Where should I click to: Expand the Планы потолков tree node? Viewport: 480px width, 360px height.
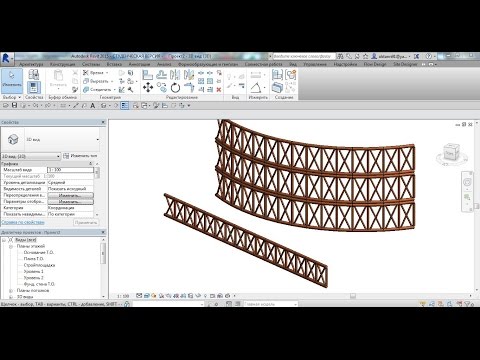tap(11, 291)
